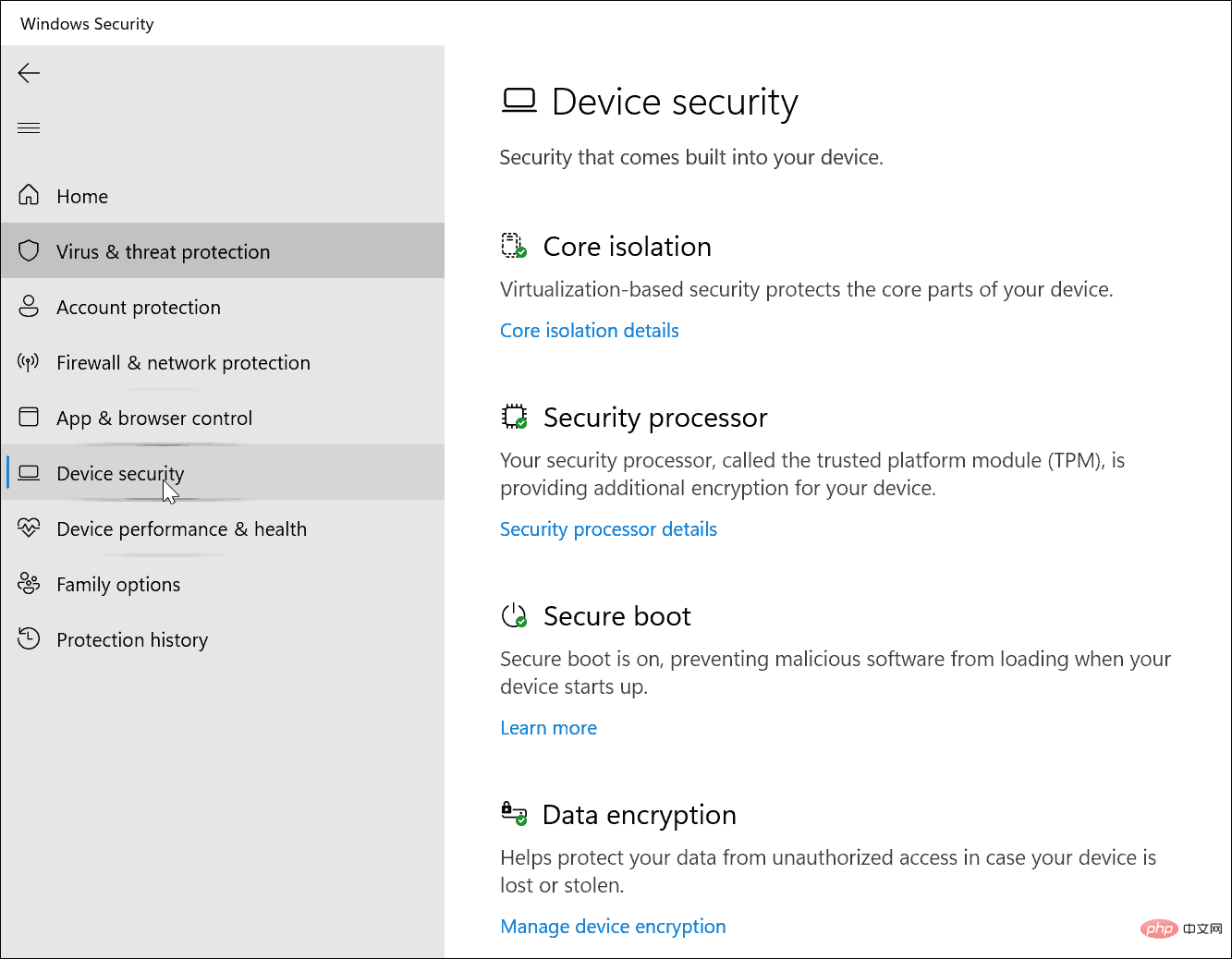Click the Firewall & network protection signal icon

(x=29, y=361)
